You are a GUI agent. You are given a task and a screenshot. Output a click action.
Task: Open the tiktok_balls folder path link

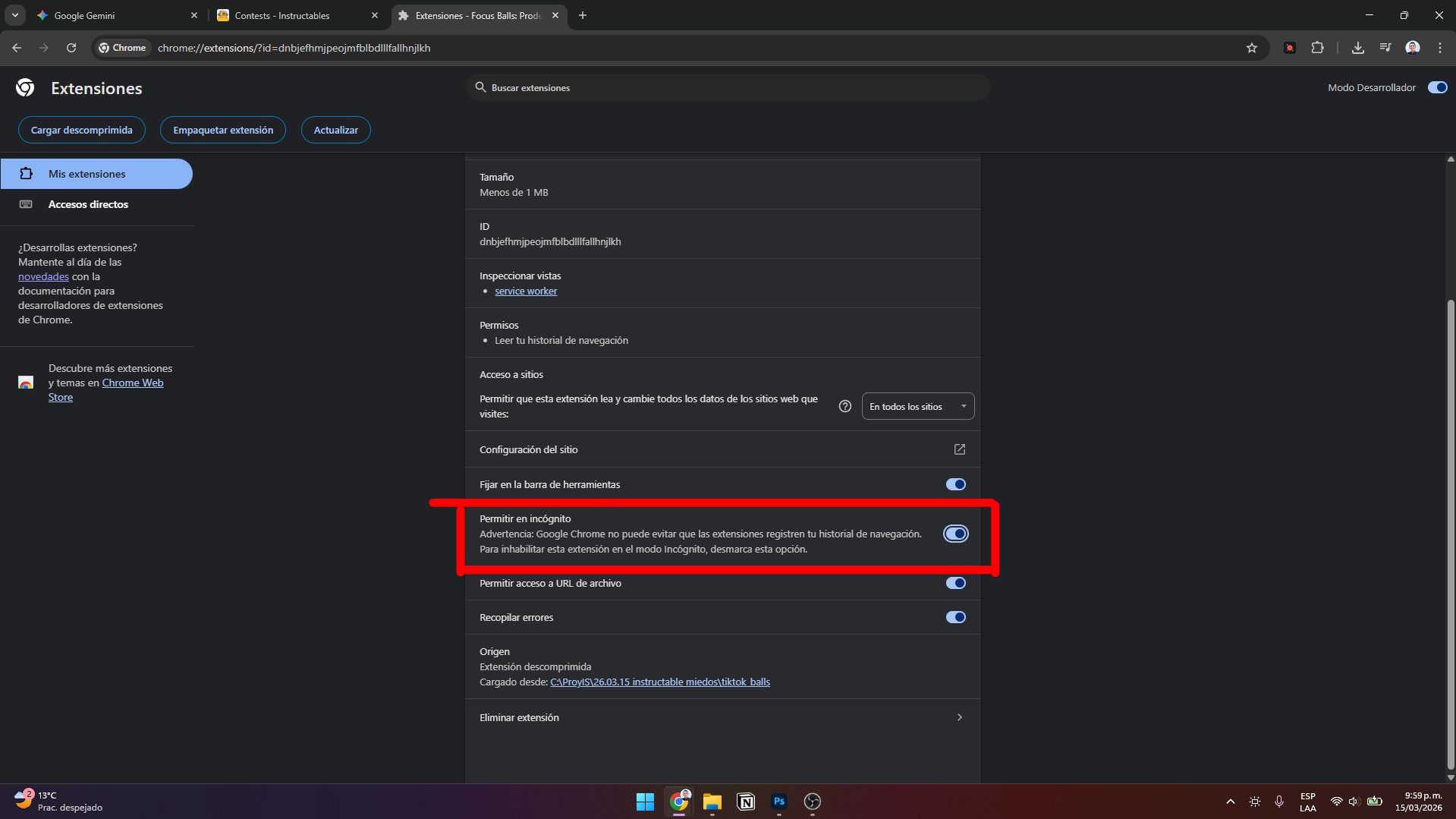[660, 682]
